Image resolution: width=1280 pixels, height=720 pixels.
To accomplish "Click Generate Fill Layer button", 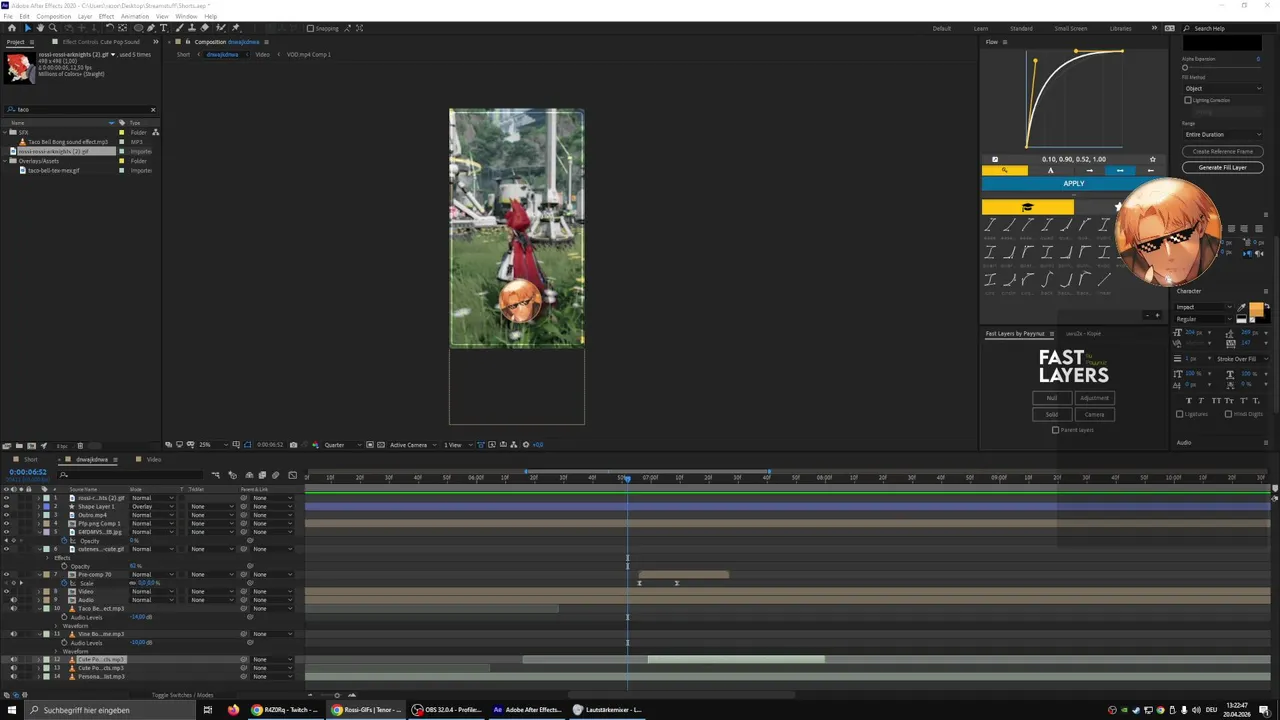I will coord(1222,167).
